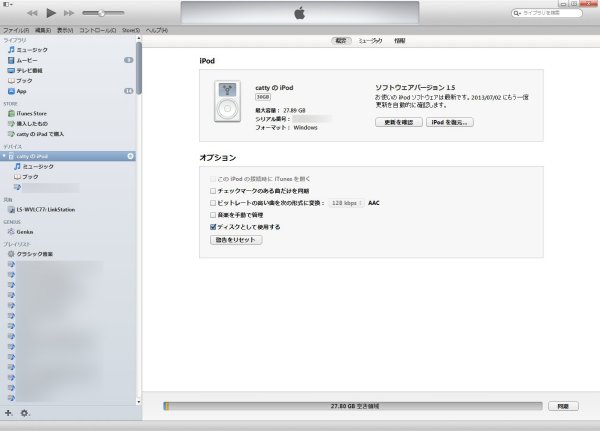
Task: Enable ビットレートの高い曲を次の形式に変換 checkbox
Action: tap(213, 203)
